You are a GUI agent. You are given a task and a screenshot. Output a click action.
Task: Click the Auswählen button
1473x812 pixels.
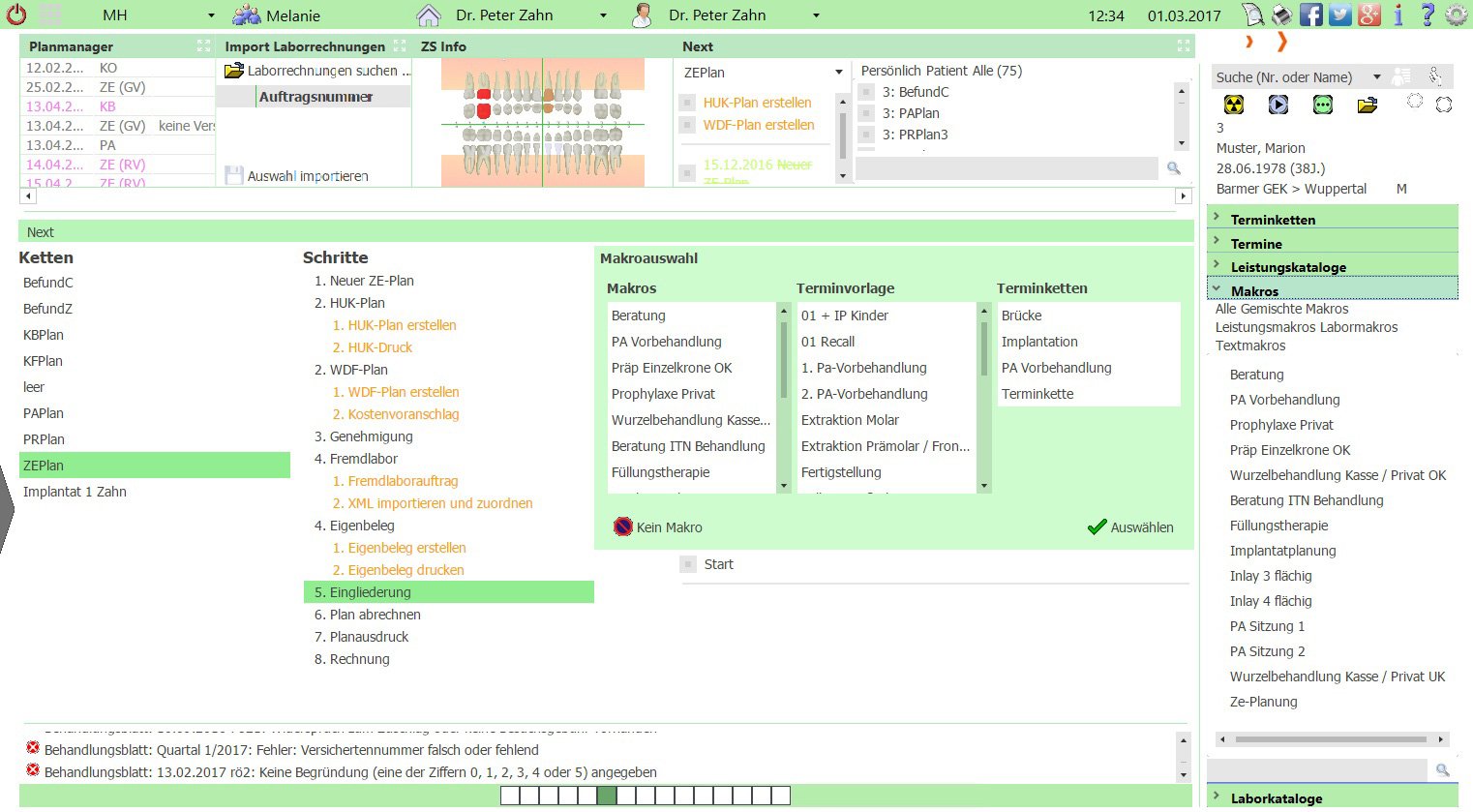tap(1130, 527)
